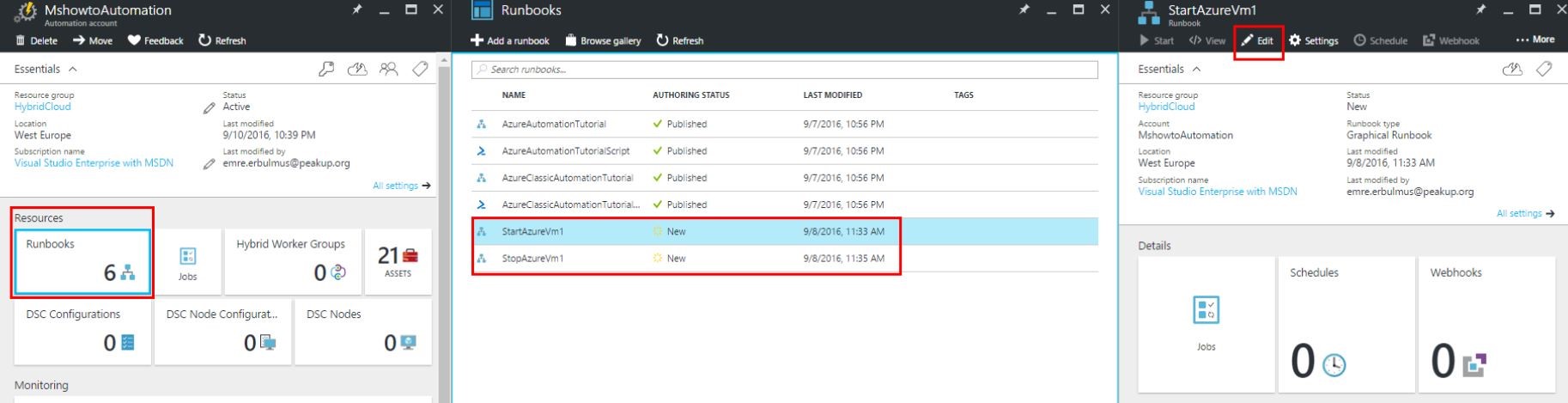The image size is (1568, 403).
Task: Sort by AUTHORING STATUS column
Action: pyautogui.click(x=691, y=95)
